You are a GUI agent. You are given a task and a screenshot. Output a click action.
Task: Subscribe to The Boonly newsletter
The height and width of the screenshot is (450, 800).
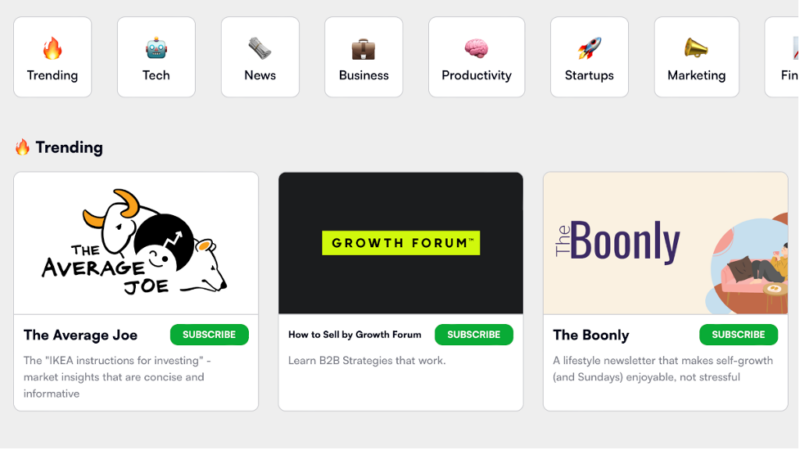tap(738, 335)
